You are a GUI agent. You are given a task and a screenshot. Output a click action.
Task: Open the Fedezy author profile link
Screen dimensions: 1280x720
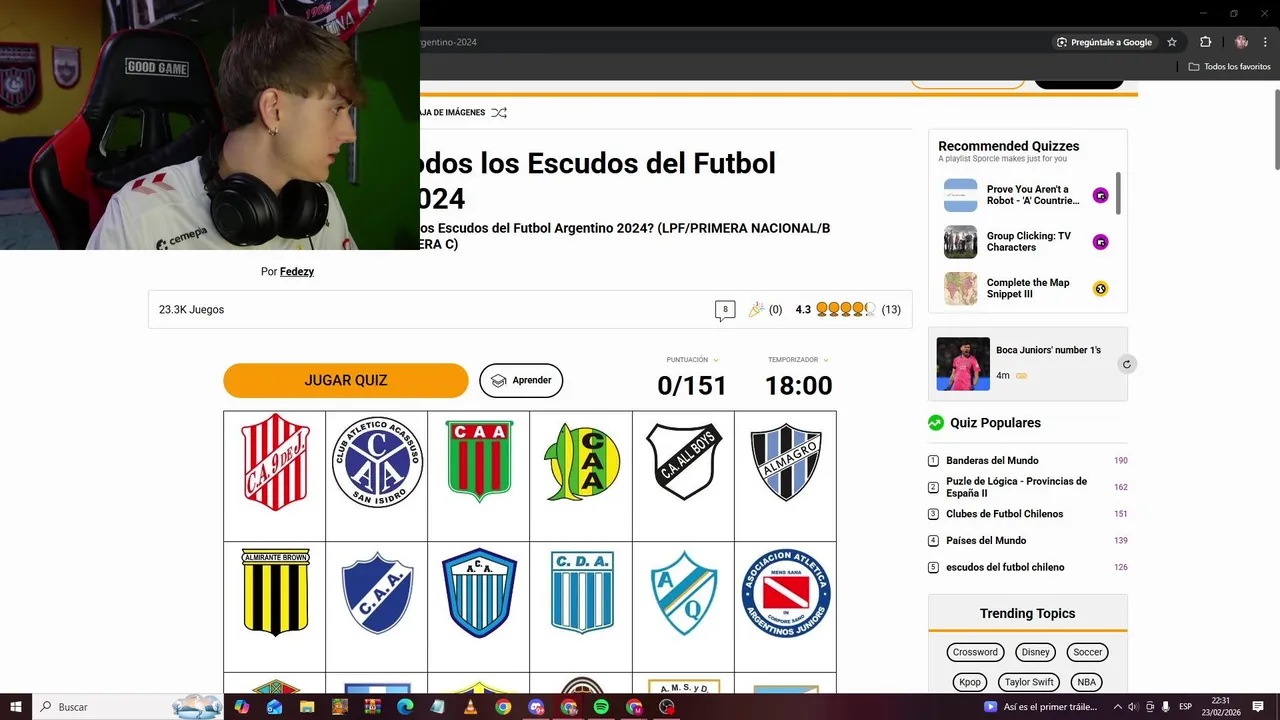coord(297,272)
